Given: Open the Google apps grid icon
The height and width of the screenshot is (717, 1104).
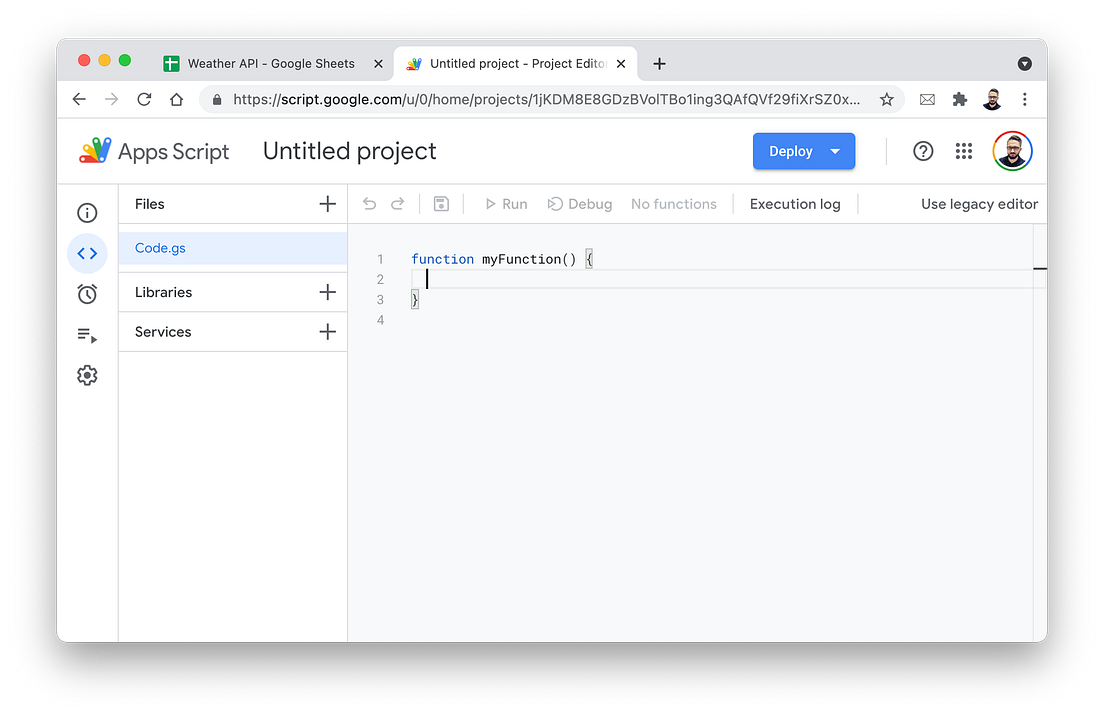Looking at the screenshot, I should click(x=964, y=151).
